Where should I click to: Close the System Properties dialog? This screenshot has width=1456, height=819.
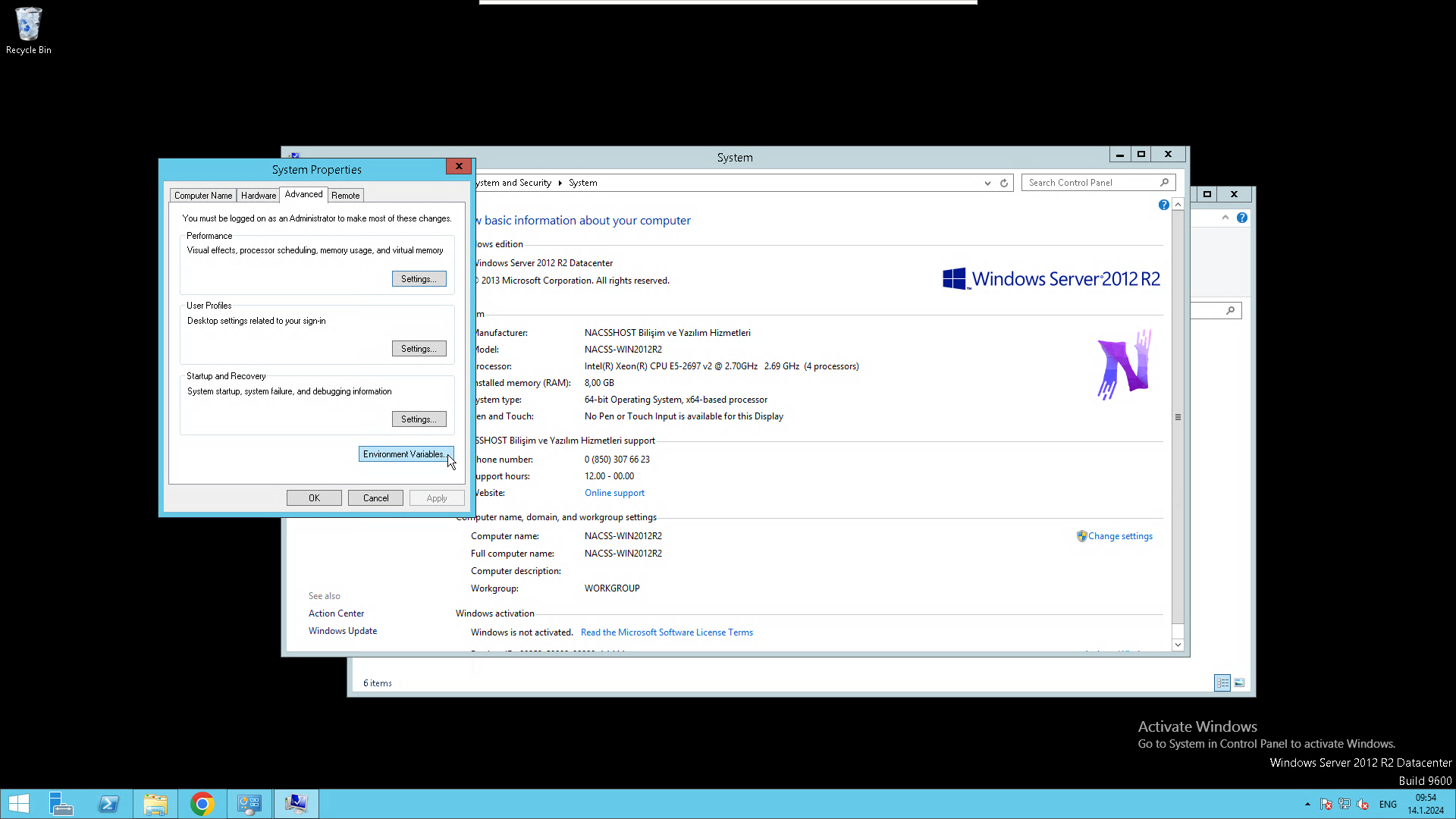point(459,167)
